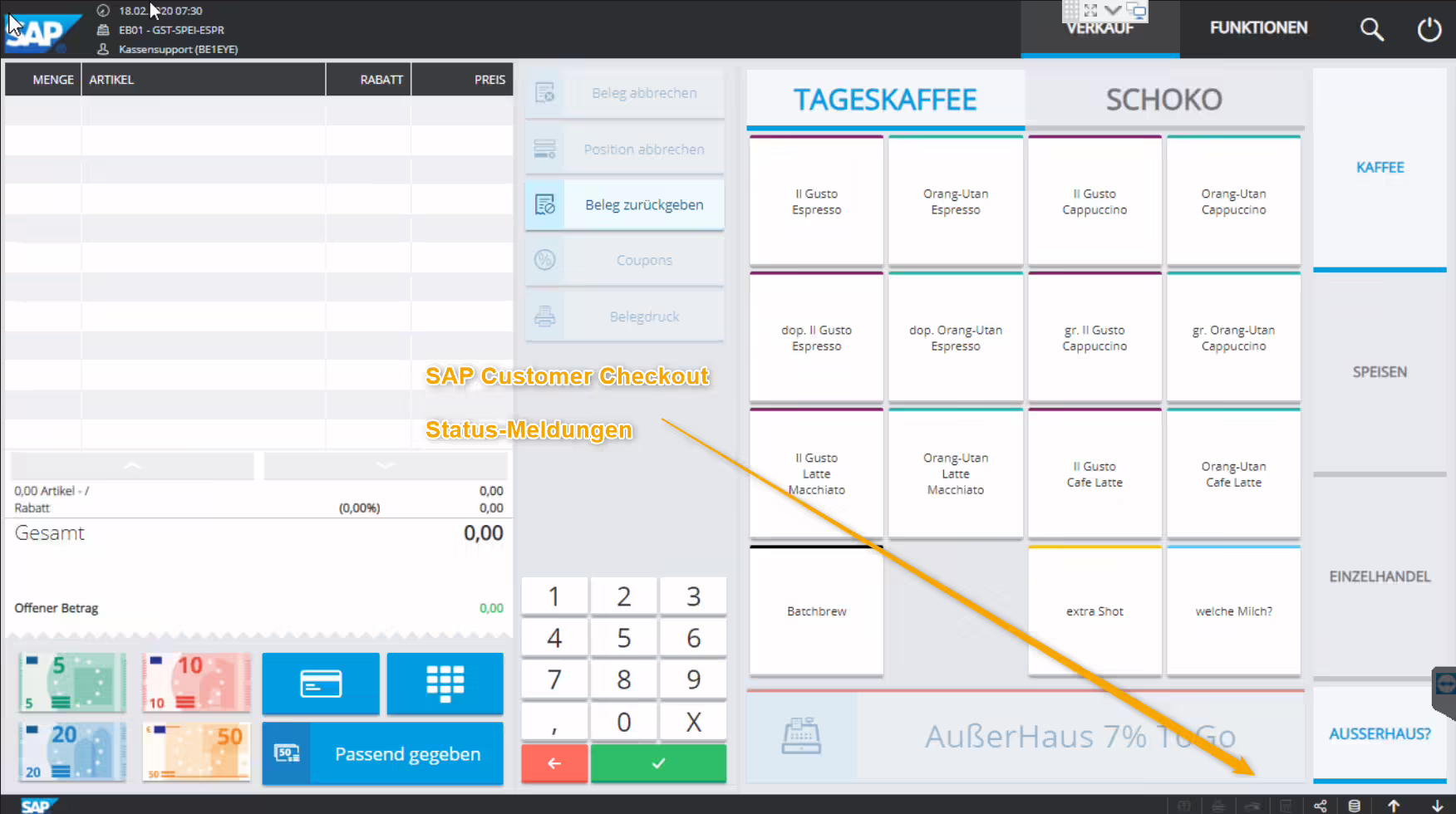Select the 20 euro banknote
The width and height of the screenshot is (1456, 814).
pyautogui.click(x=72, y=751)
